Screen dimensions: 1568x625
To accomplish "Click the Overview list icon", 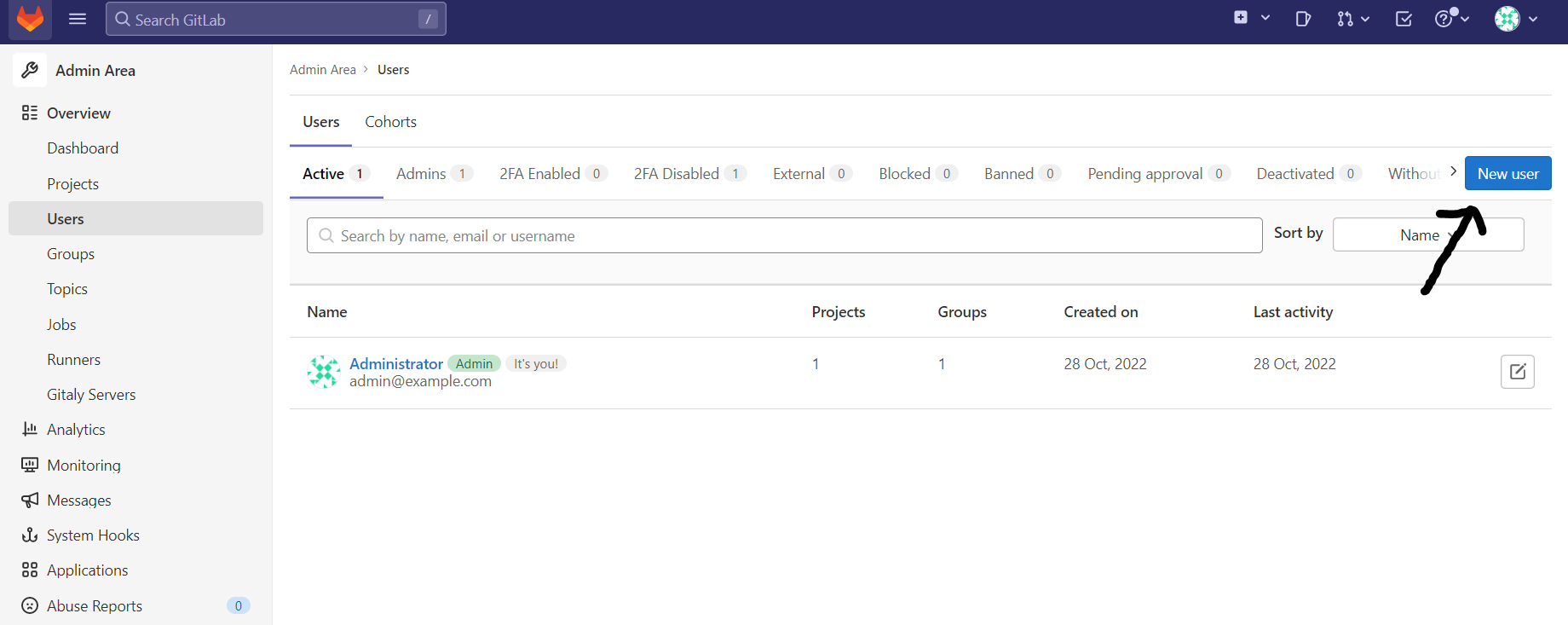I will click(30, 113).
